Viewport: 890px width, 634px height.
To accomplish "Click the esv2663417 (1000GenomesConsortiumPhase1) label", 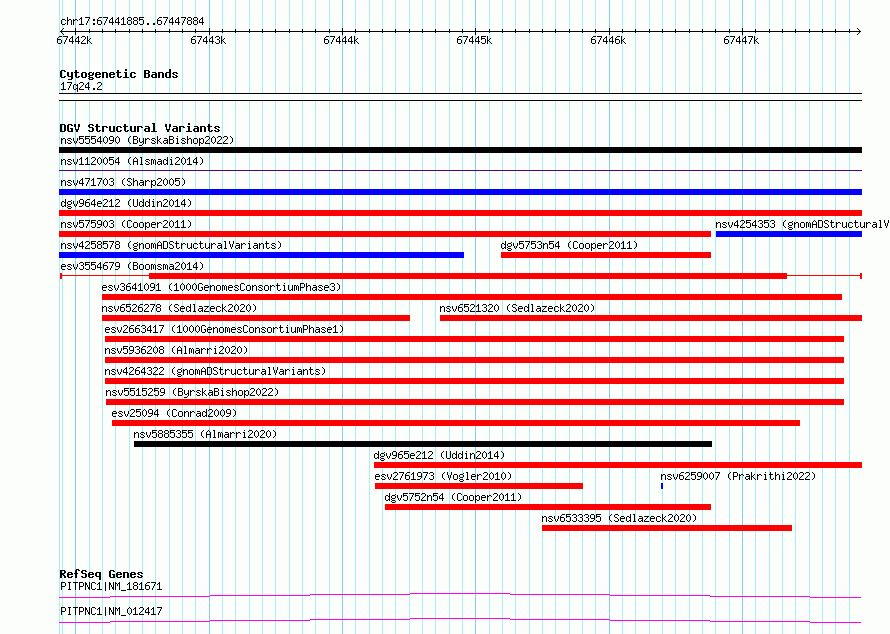I will tap(224, 329).
